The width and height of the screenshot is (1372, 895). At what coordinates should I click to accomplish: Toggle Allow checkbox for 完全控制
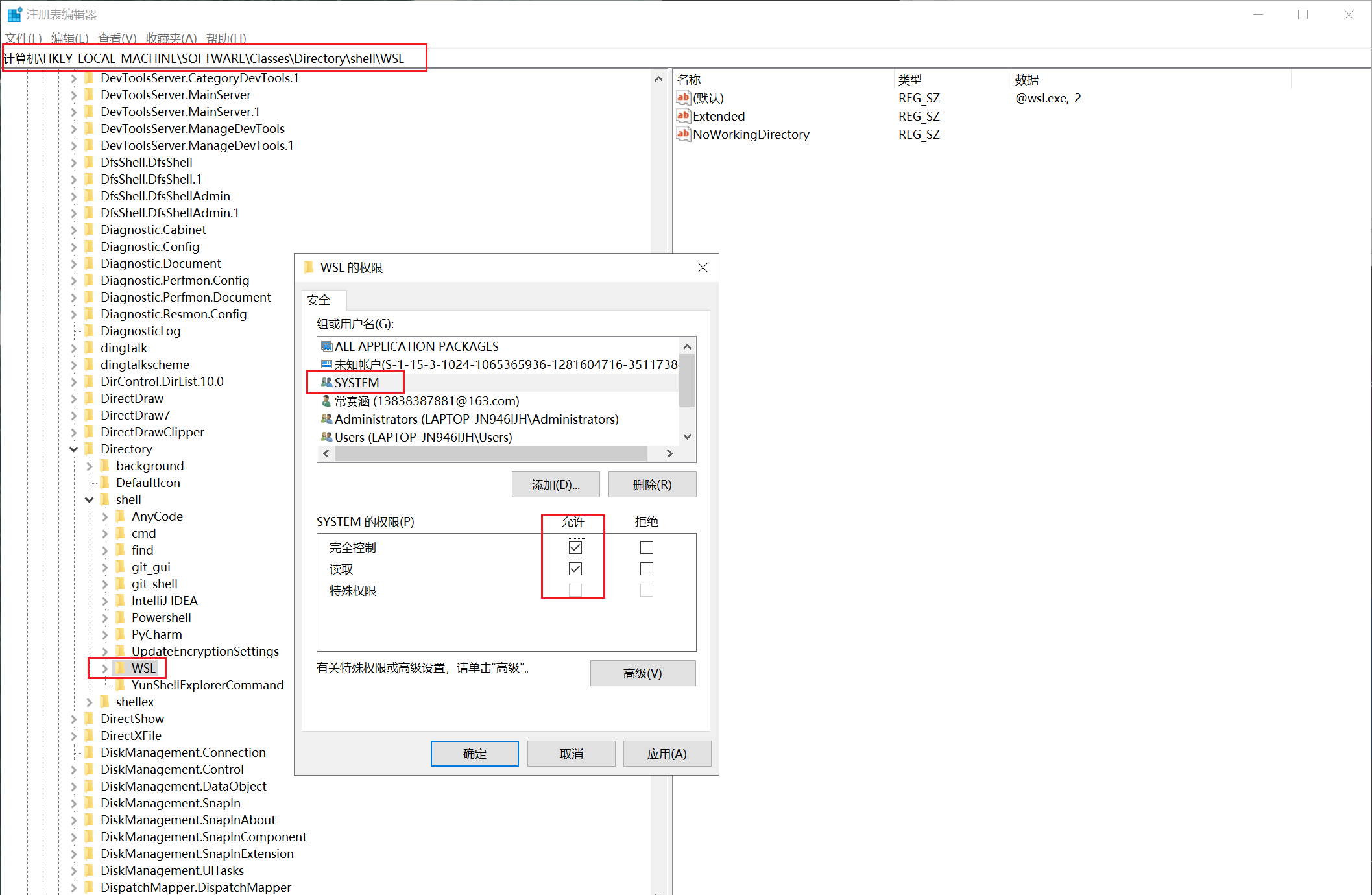[575, 547]
